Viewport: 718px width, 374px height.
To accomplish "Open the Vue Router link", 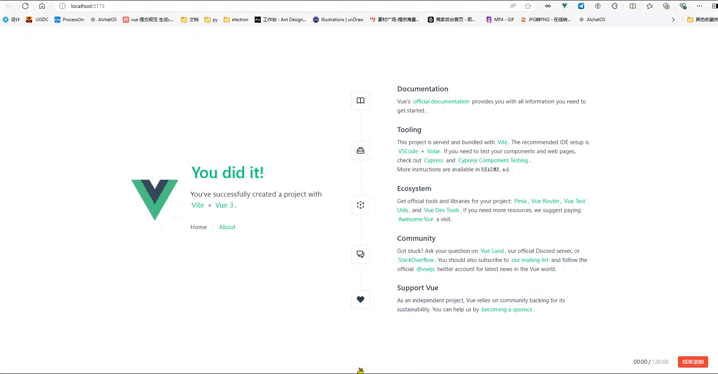I will click(x=545, y=201).
